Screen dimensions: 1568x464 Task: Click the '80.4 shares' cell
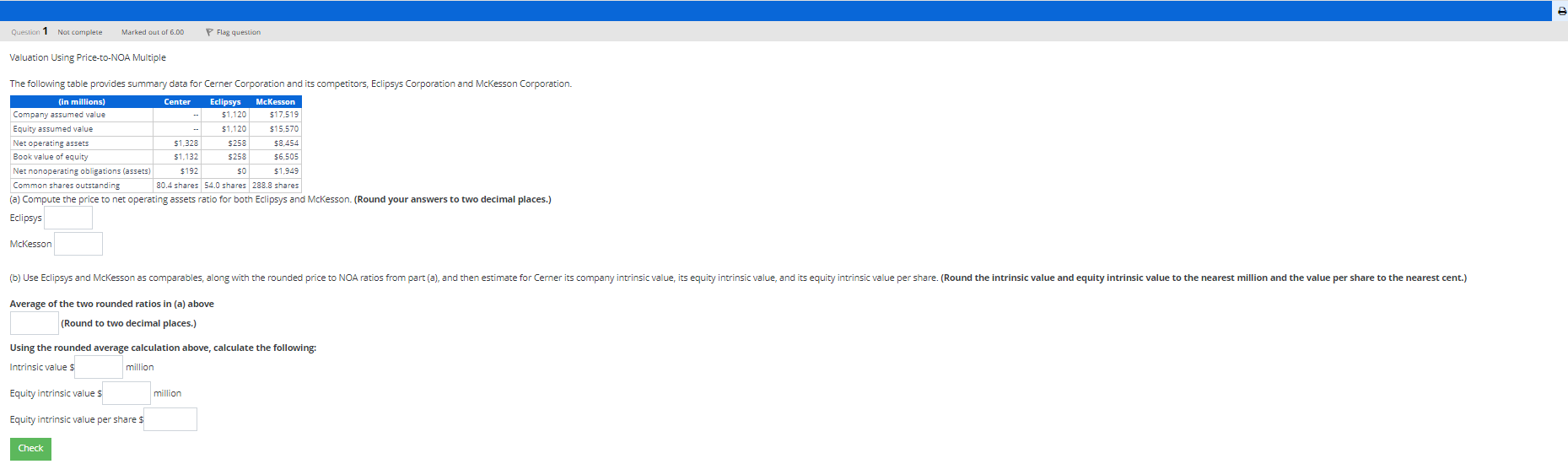[x=177, y=186]
